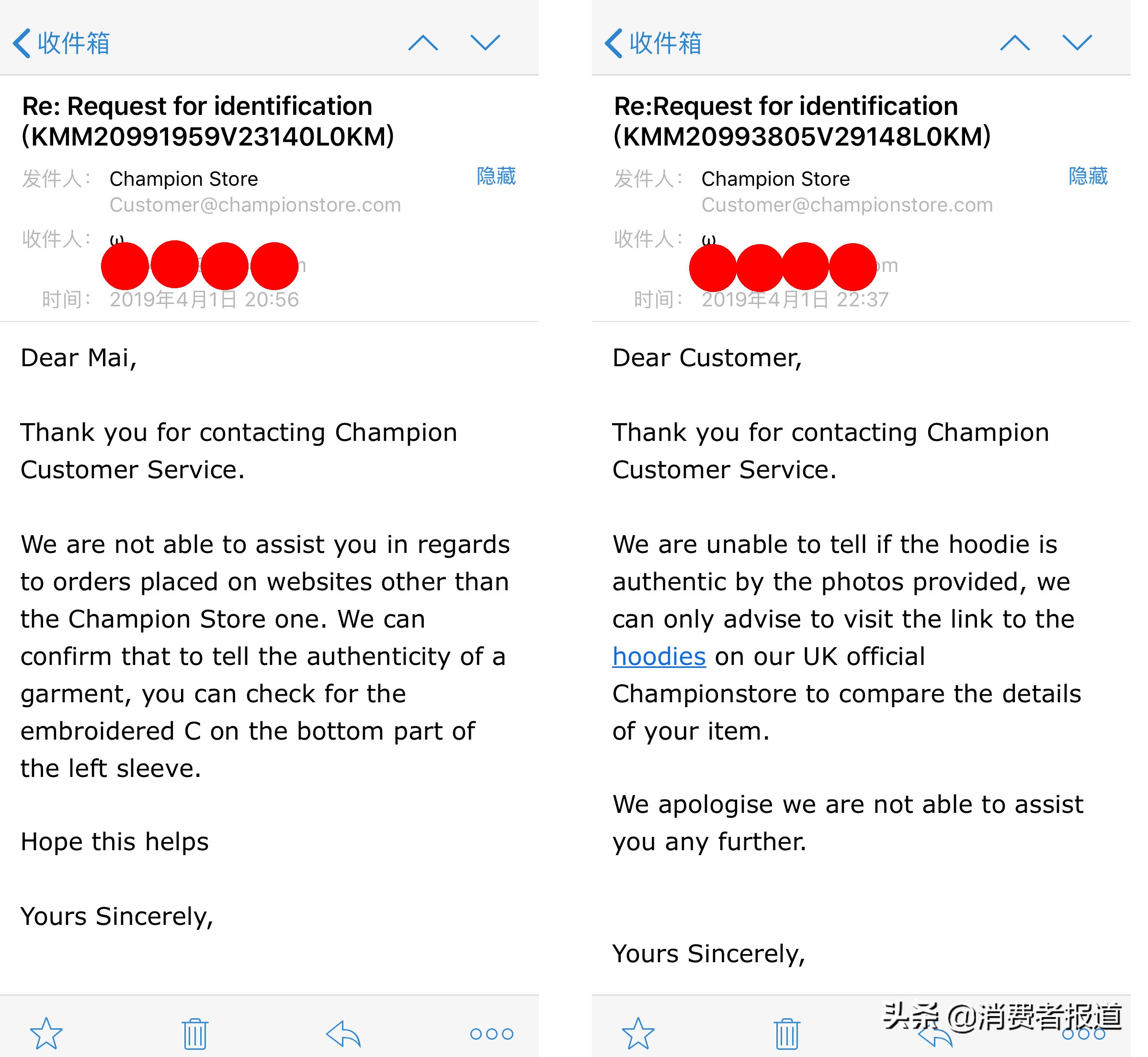The width and height of the screenshot is (1148, 1057).
Task: Go to previous message in left mail
Action: [x=423, y=43]
